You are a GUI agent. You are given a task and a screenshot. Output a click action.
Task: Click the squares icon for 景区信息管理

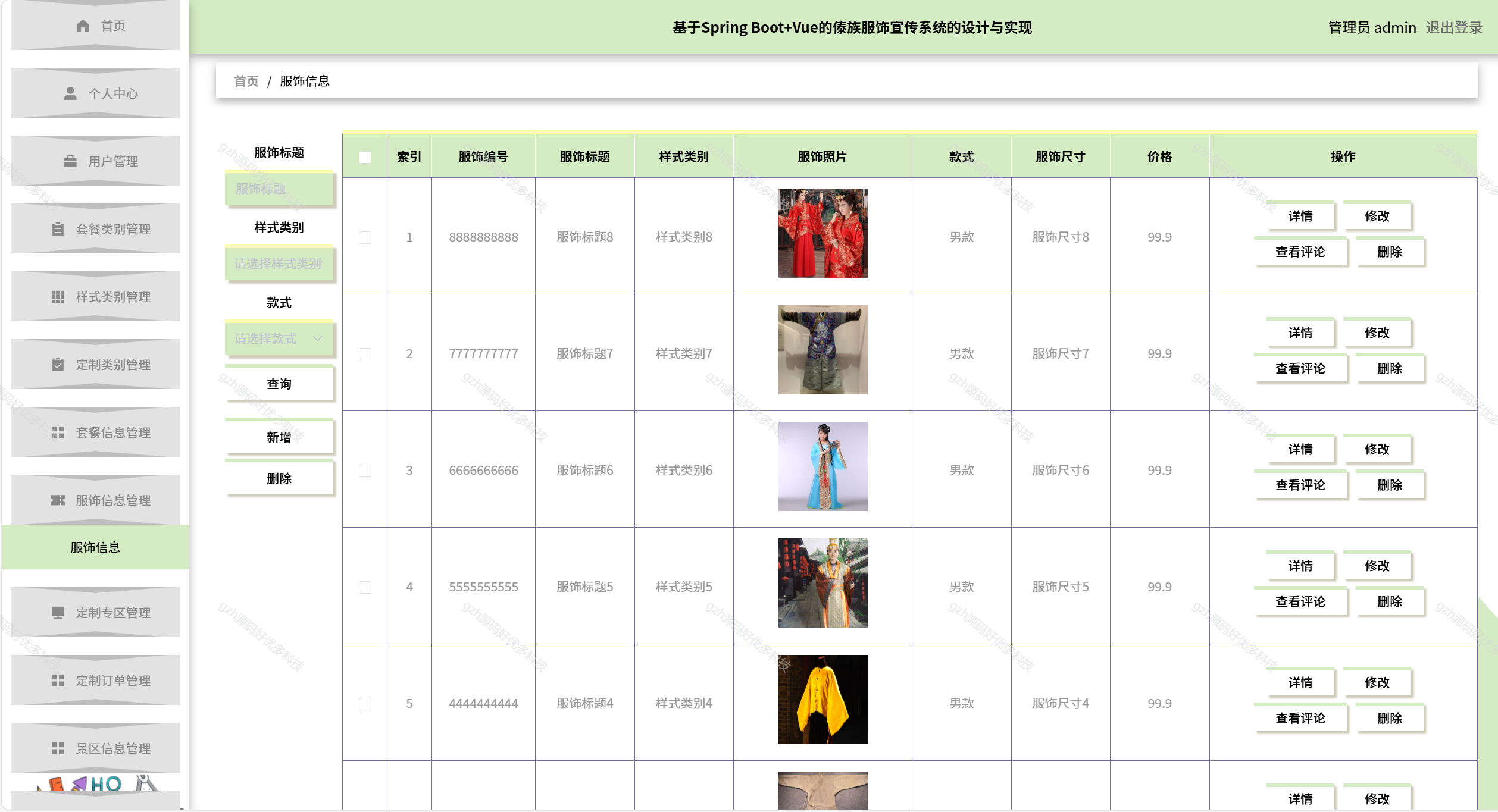coord(58,748)
